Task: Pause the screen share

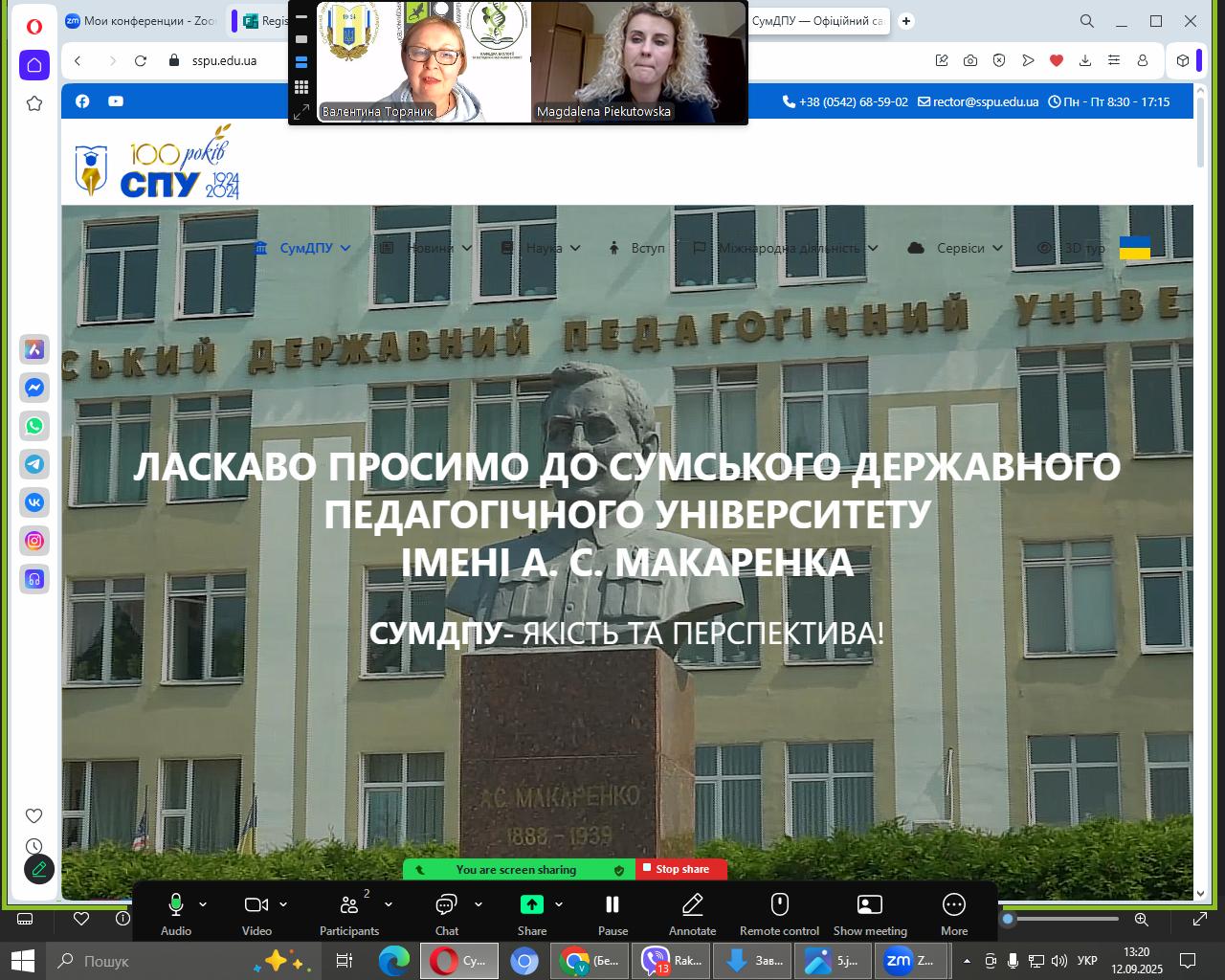Action: click(612, 913)
